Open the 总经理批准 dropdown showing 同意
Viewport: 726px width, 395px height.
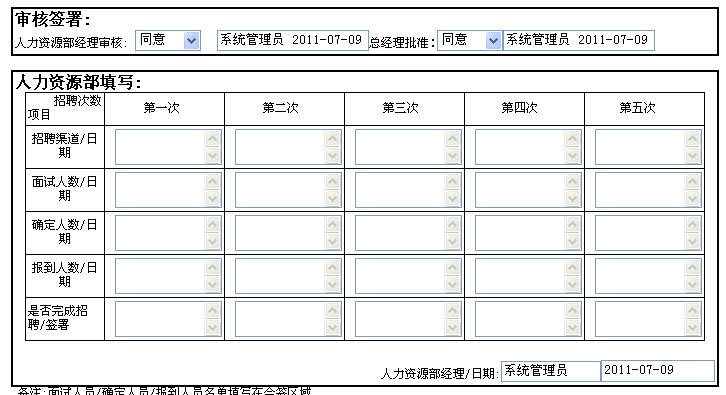[x=469, y=40]
